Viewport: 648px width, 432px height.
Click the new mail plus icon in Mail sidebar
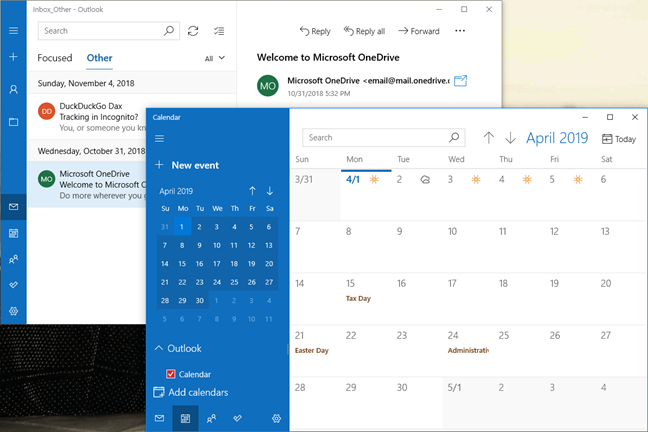click(13, 57)
